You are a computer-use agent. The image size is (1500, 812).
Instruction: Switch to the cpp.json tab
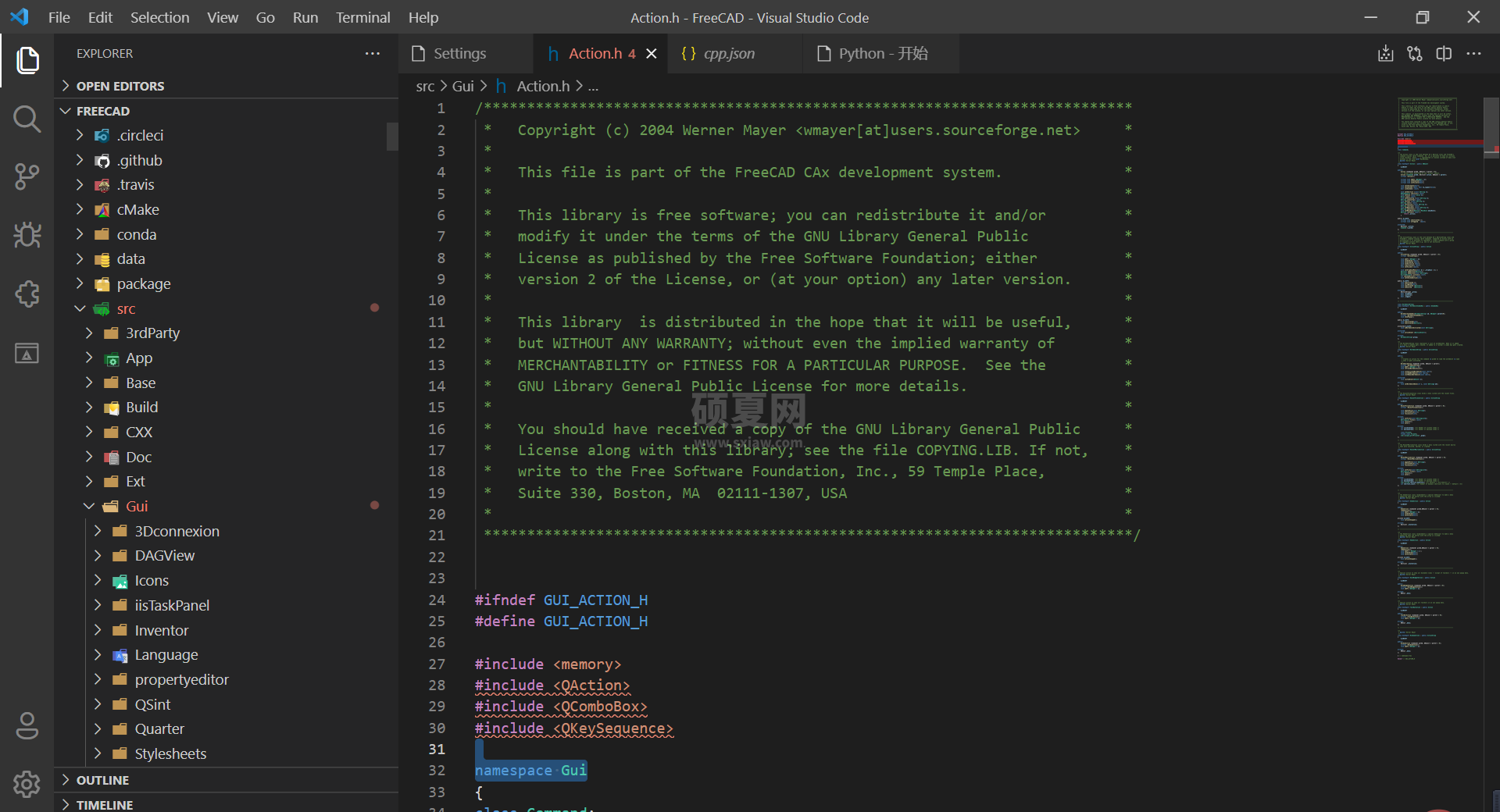pyautogui.click(x=735, y=53)
